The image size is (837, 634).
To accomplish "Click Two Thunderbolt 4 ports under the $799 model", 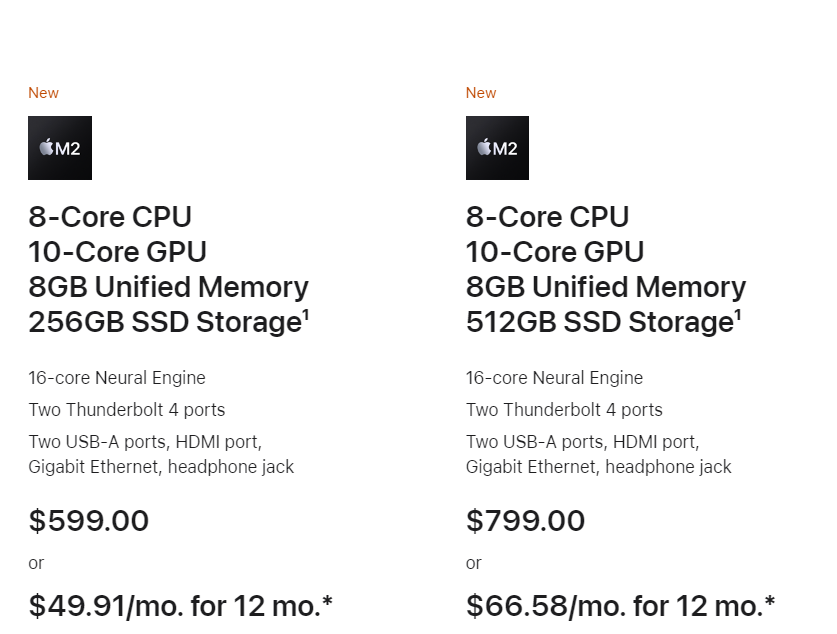I will tap(564, 410).
